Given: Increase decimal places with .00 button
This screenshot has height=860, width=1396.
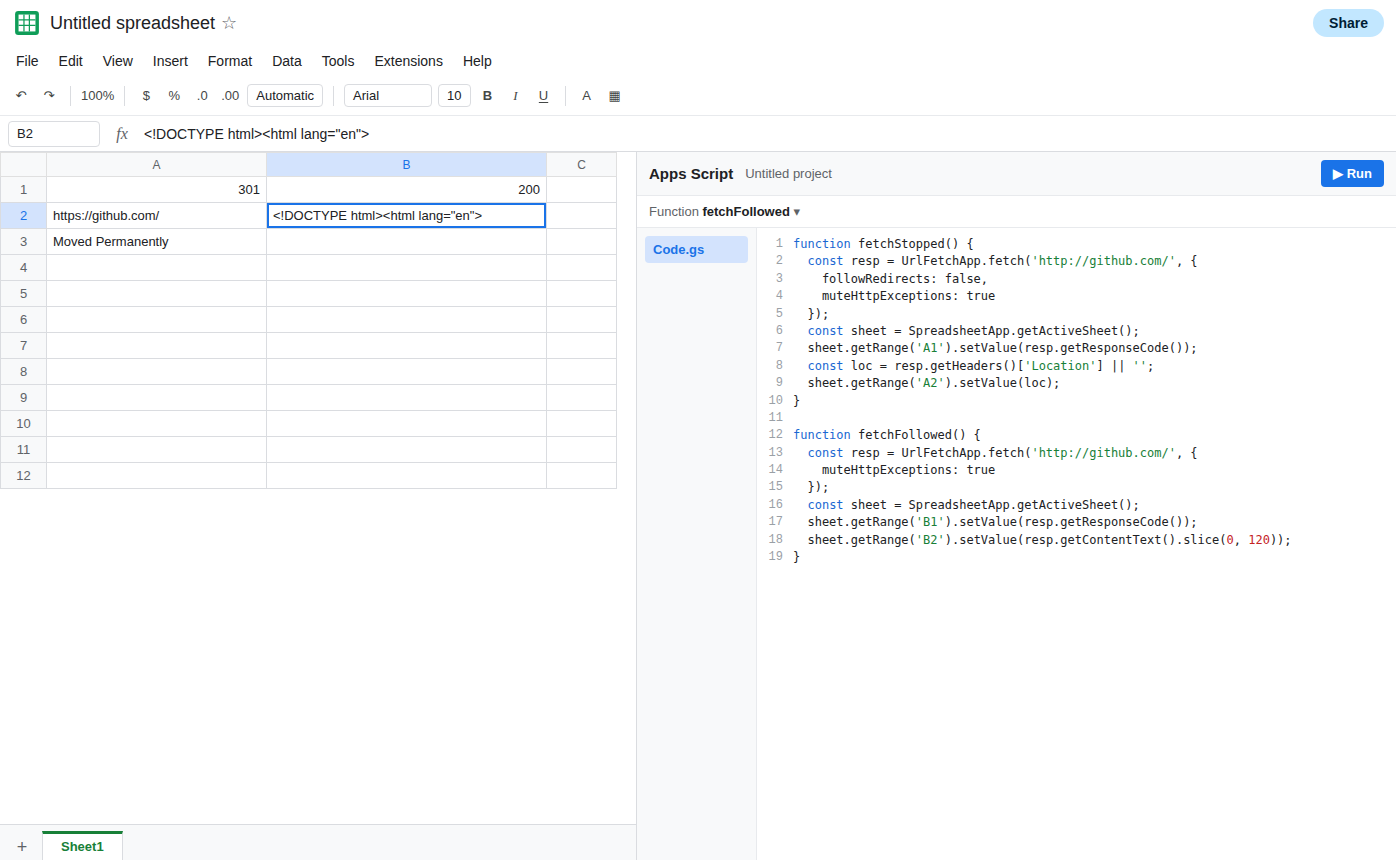Looking at the screenshot, I should click(x=230, y=96).
